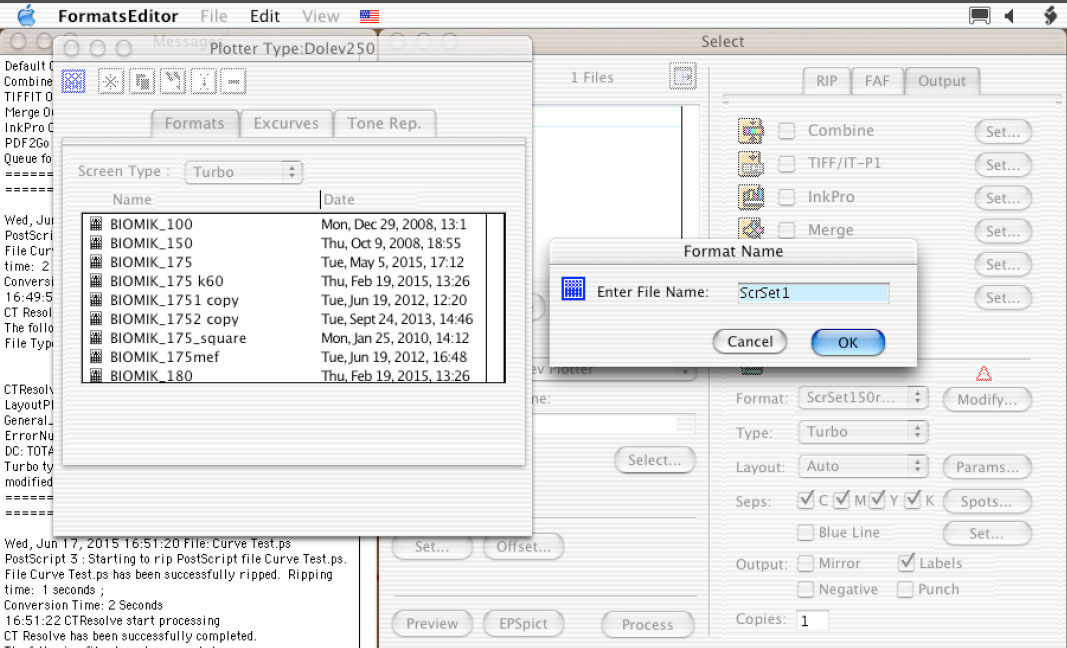Screen dimensions: 1067x648
Task: Switch to the Excurves tab
Action: [286, 123]
